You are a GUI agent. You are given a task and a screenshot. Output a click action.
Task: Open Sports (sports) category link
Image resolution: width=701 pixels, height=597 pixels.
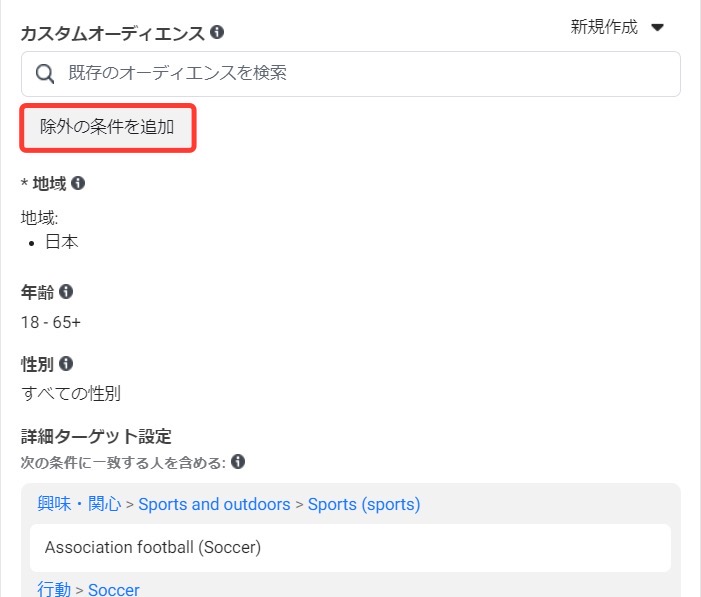point(364,504)
